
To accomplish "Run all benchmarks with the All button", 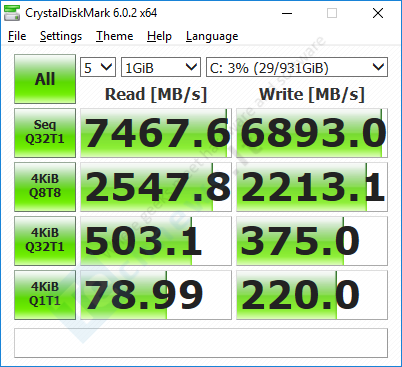I will [45, 79].
